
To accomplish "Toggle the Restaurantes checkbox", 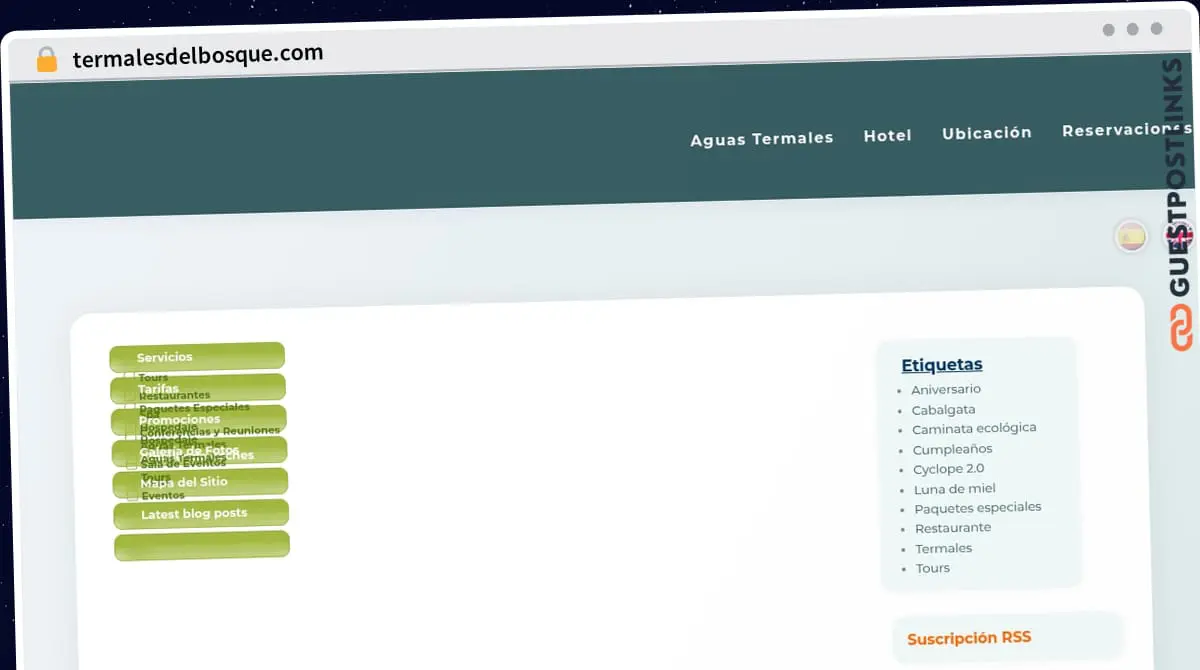I will point(129,394).
